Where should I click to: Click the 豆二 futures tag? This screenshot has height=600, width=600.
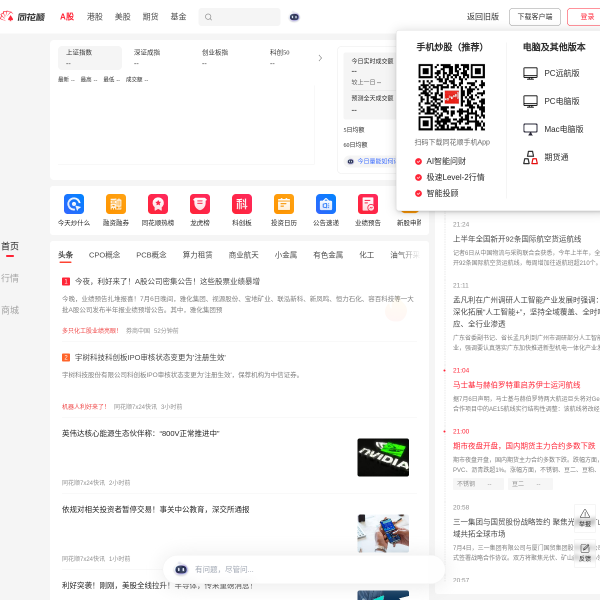(530, 484)
